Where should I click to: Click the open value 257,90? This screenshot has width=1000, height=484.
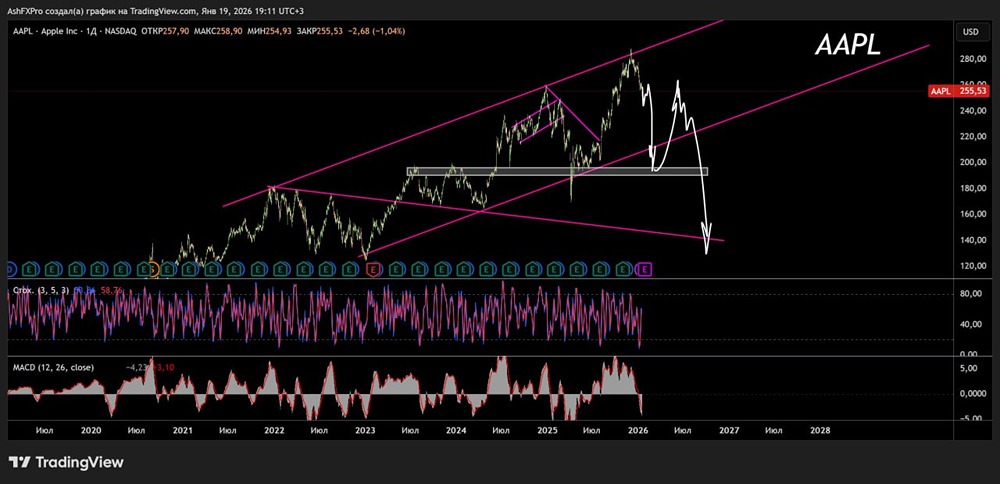[177, 31]
